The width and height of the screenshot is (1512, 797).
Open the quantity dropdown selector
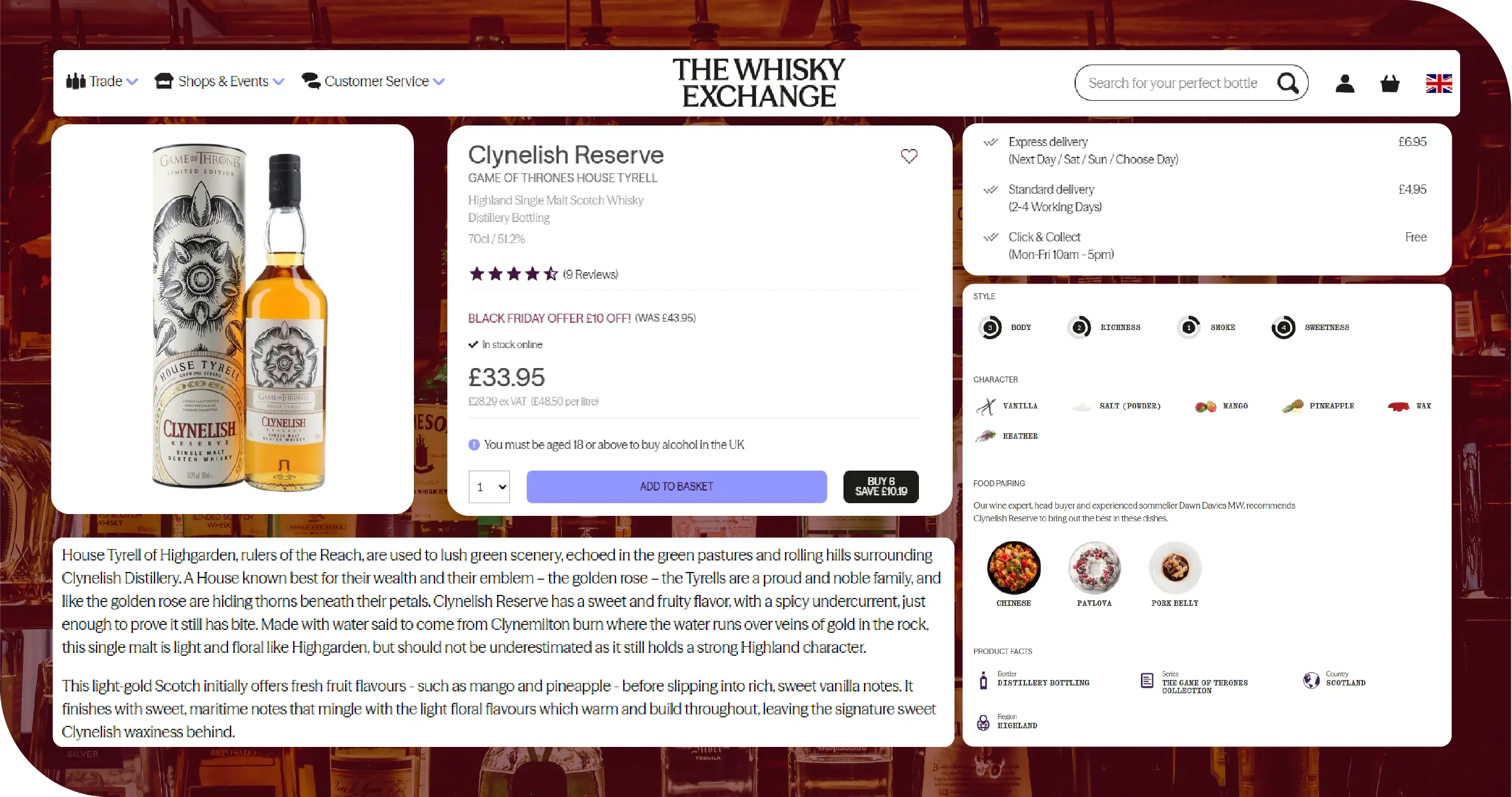click(489, 487)
